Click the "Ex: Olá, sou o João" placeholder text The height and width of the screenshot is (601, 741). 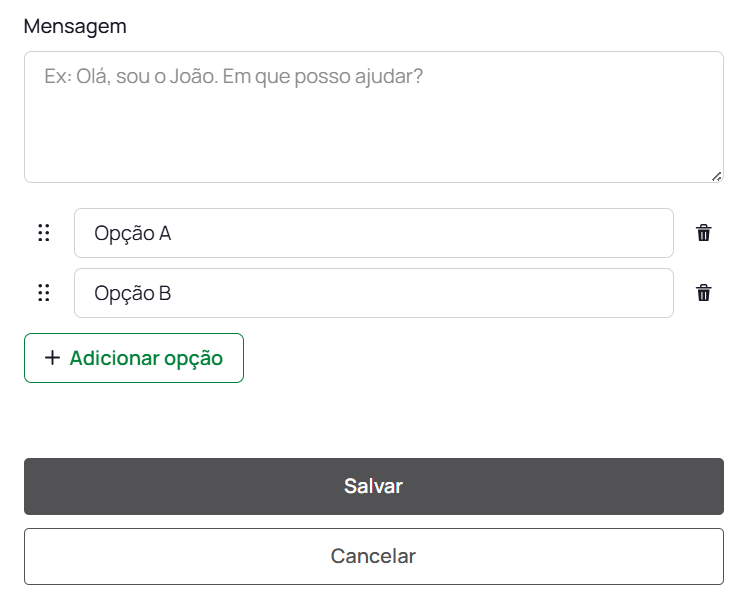tap(233, 76)
